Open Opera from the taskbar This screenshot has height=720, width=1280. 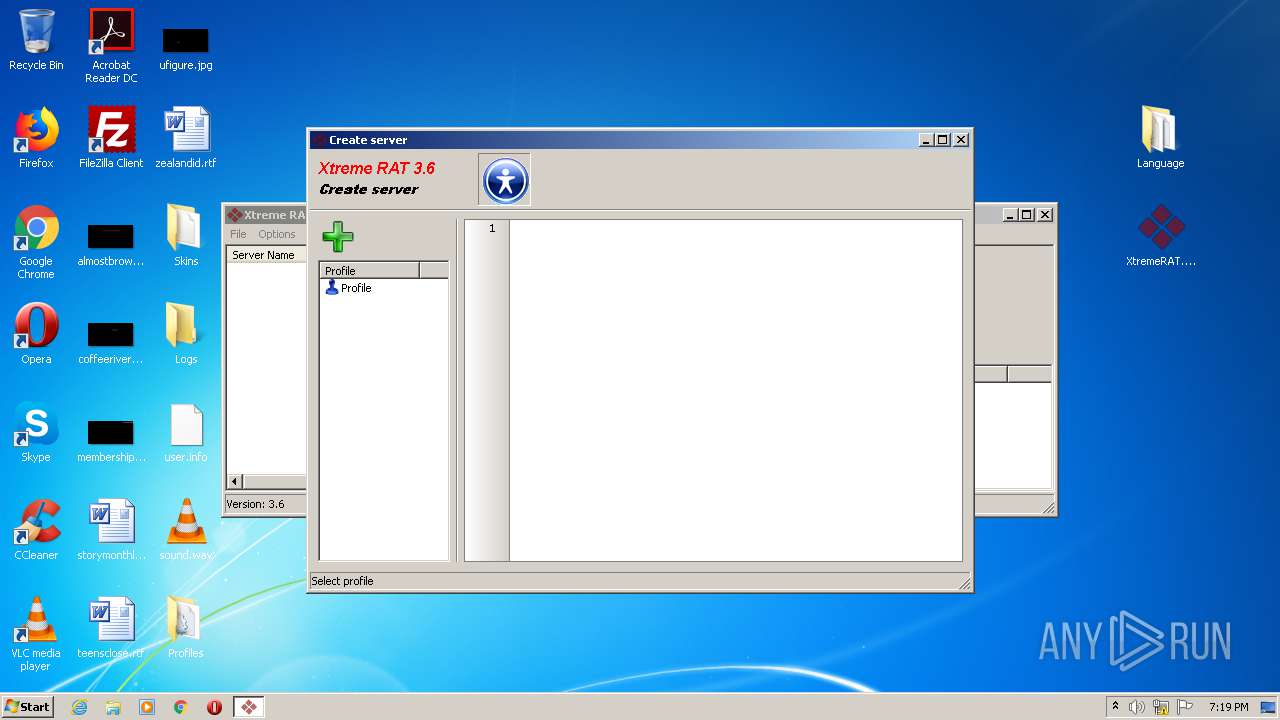pos(214,707)
